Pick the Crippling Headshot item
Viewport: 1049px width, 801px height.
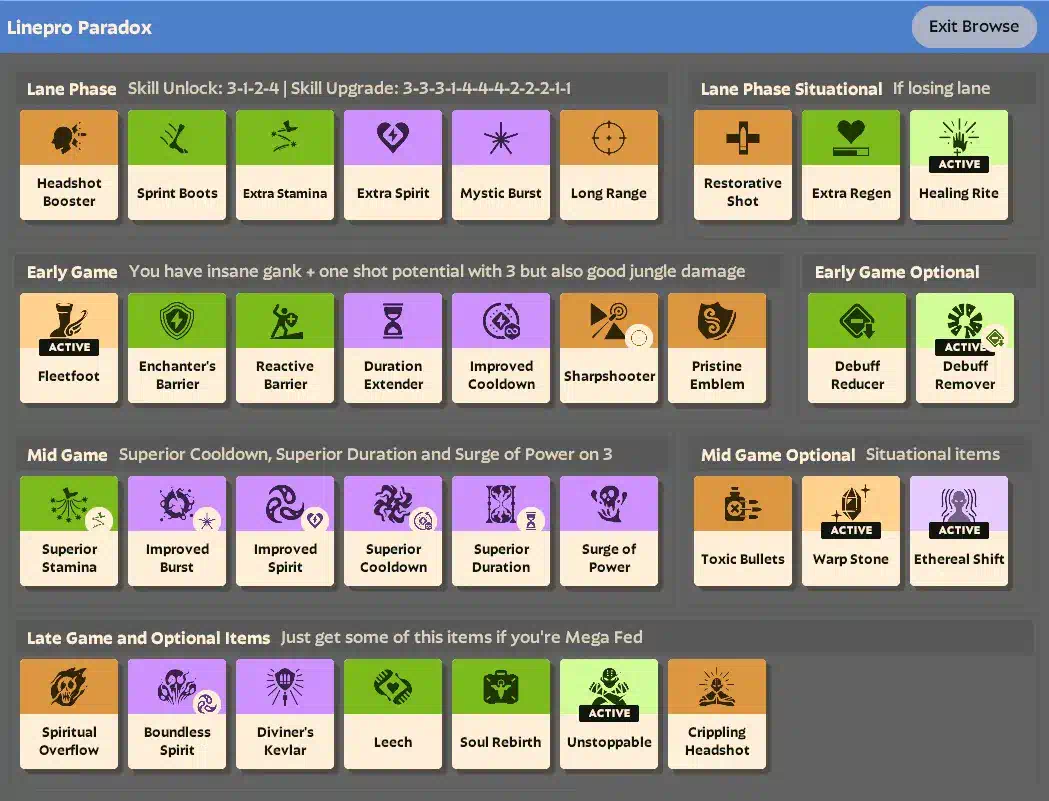(717, 714)
